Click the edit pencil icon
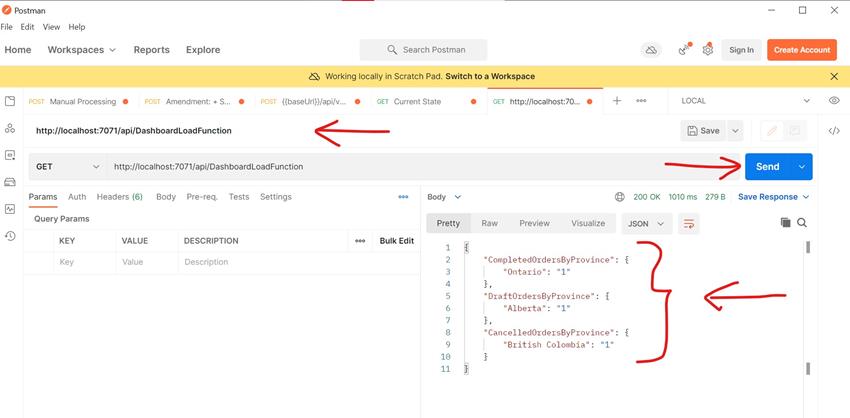850x418 pixels. coord(772,131)
